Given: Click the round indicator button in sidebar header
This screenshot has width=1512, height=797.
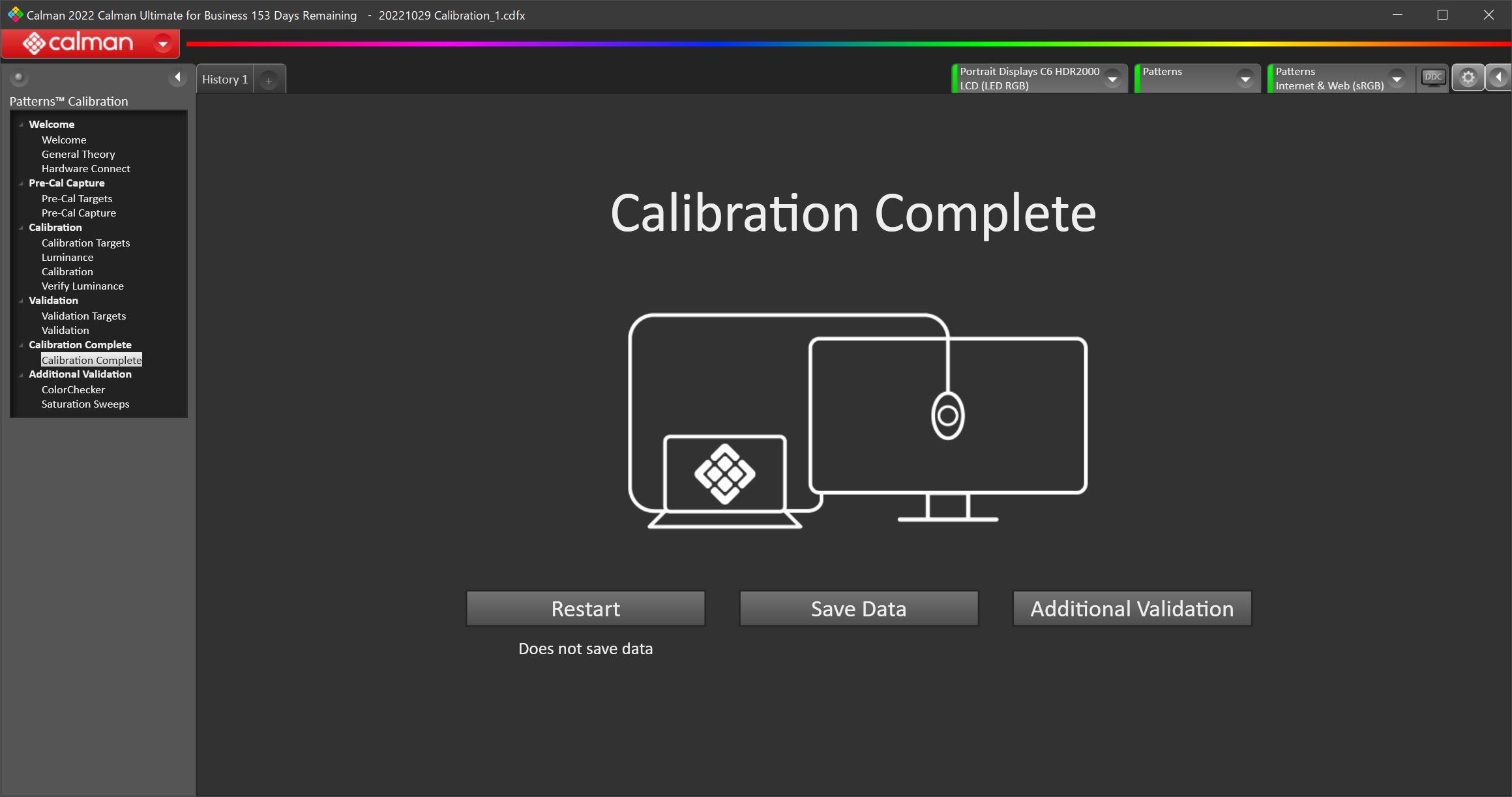Looking at the screenshot, I should click(x=19, y=78).
